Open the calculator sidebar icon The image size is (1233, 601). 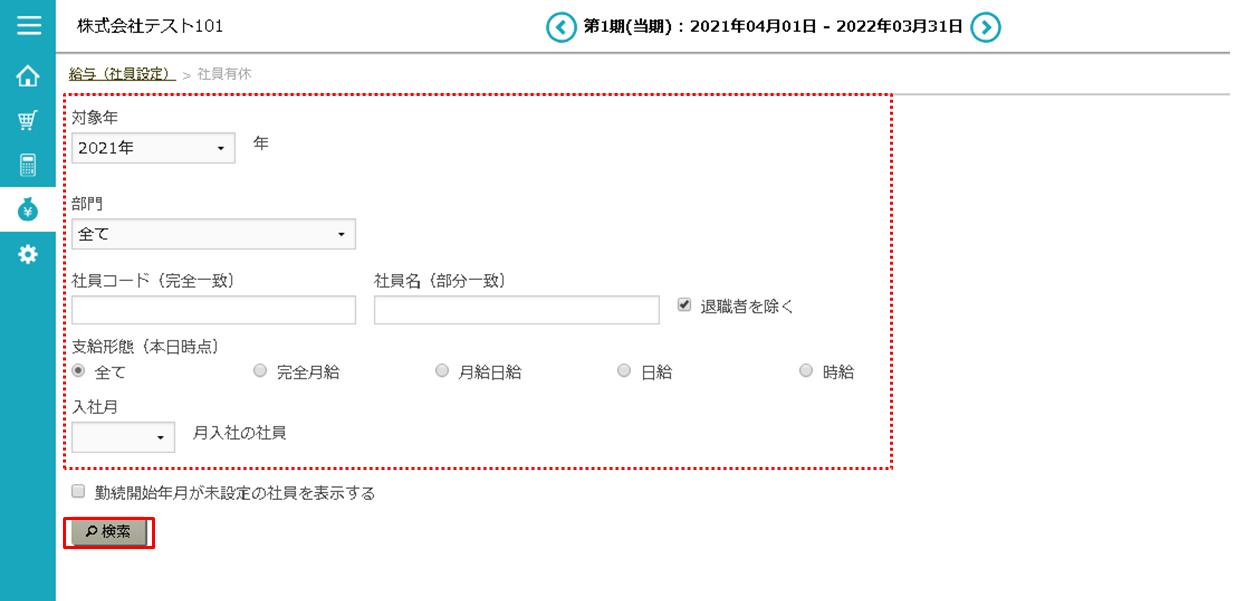point(28,165)
